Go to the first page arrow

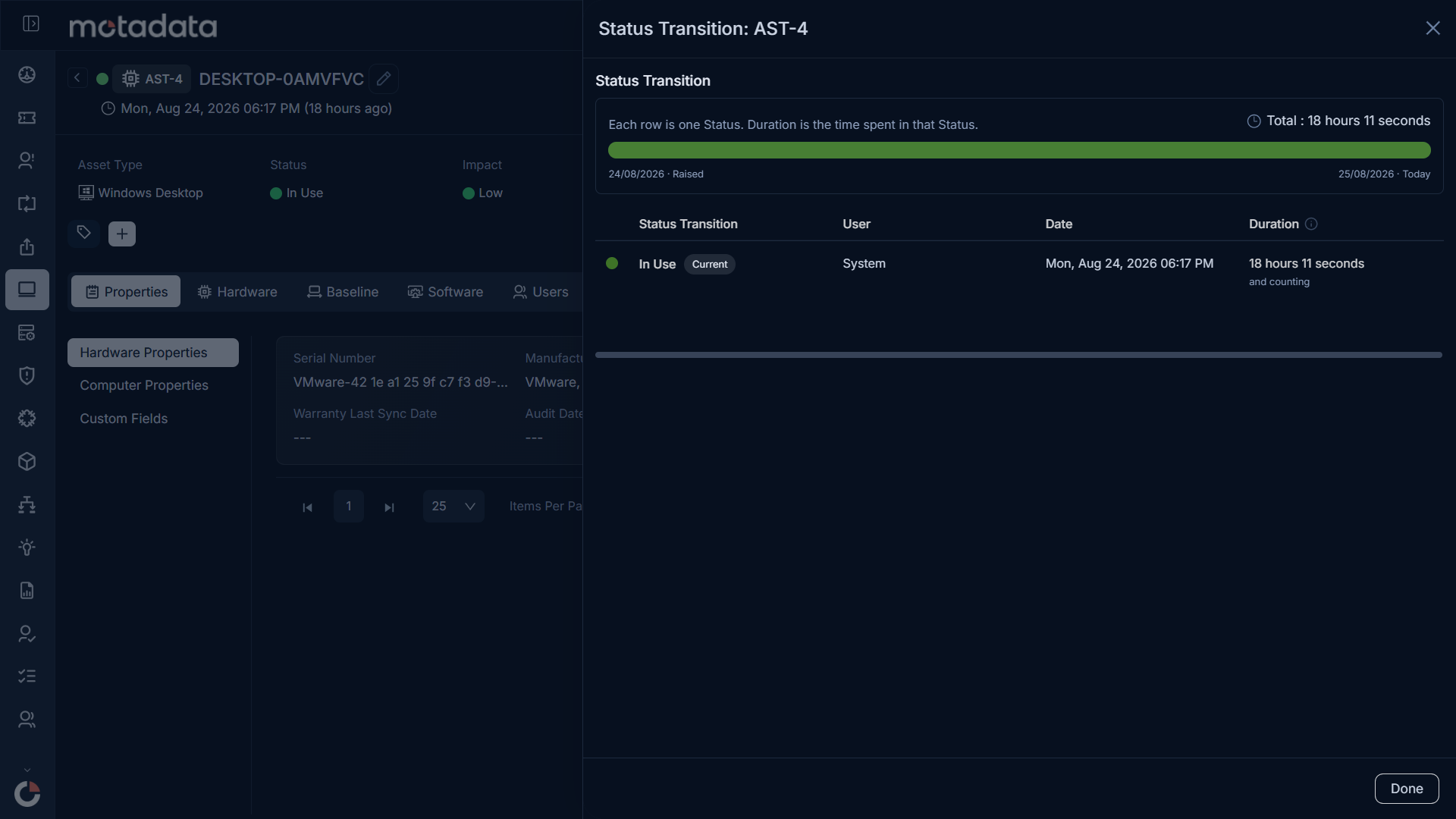click(x=307, y=507)
